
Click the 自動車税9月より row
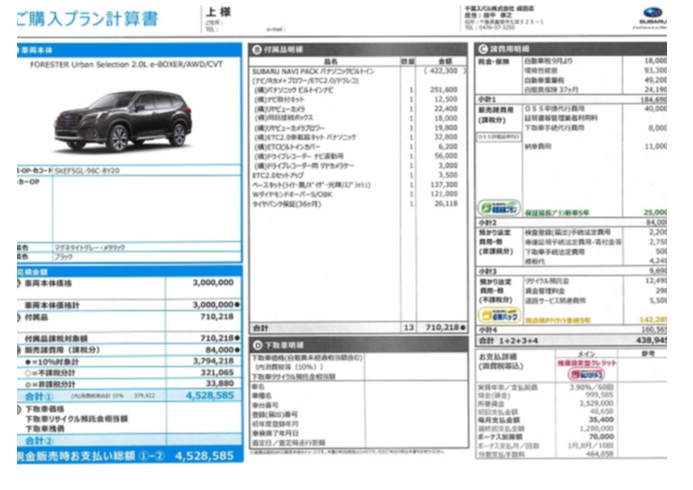click(x=594, y=61)
